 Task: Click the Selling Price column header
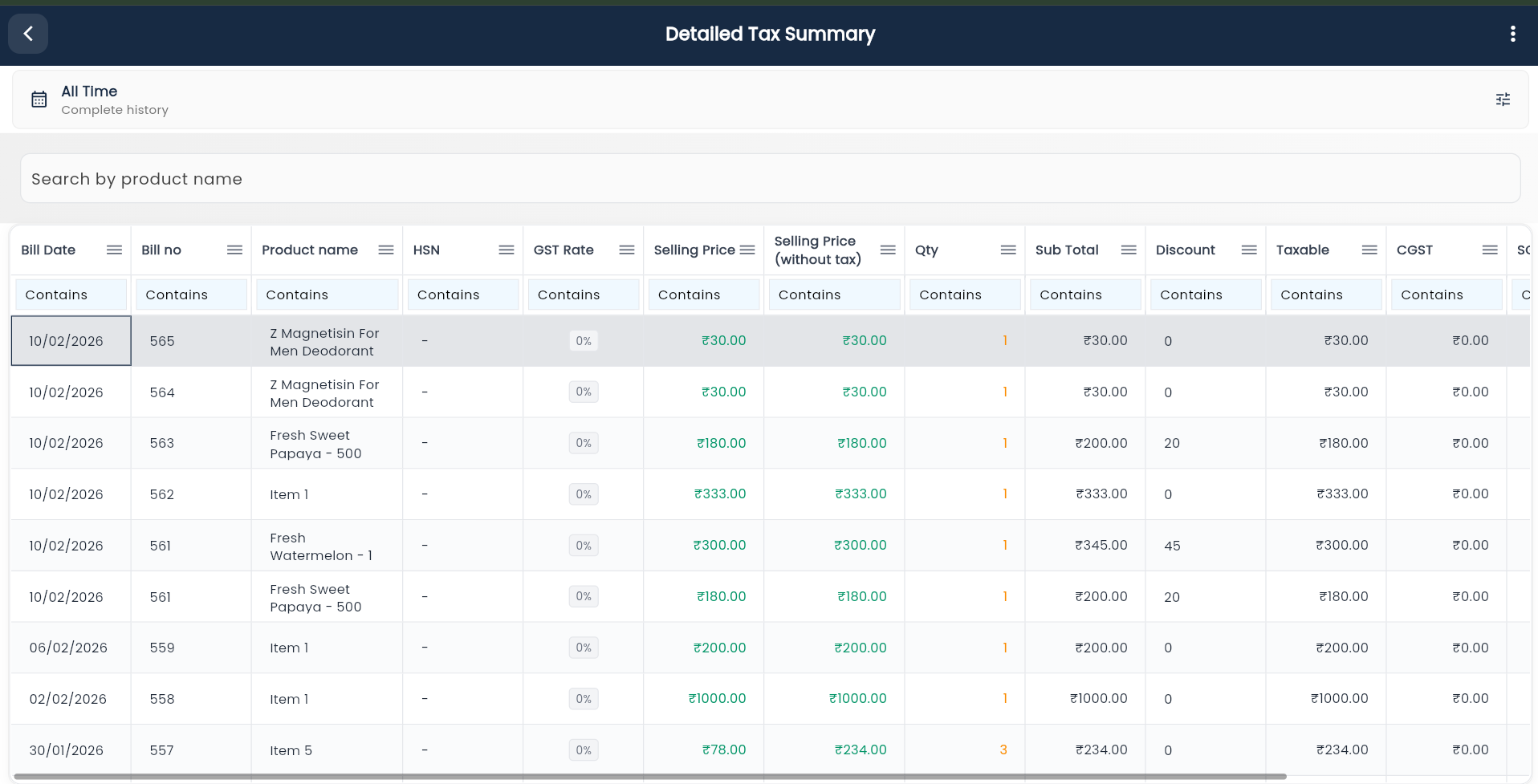pyautogui.click(x=694, y=250)
